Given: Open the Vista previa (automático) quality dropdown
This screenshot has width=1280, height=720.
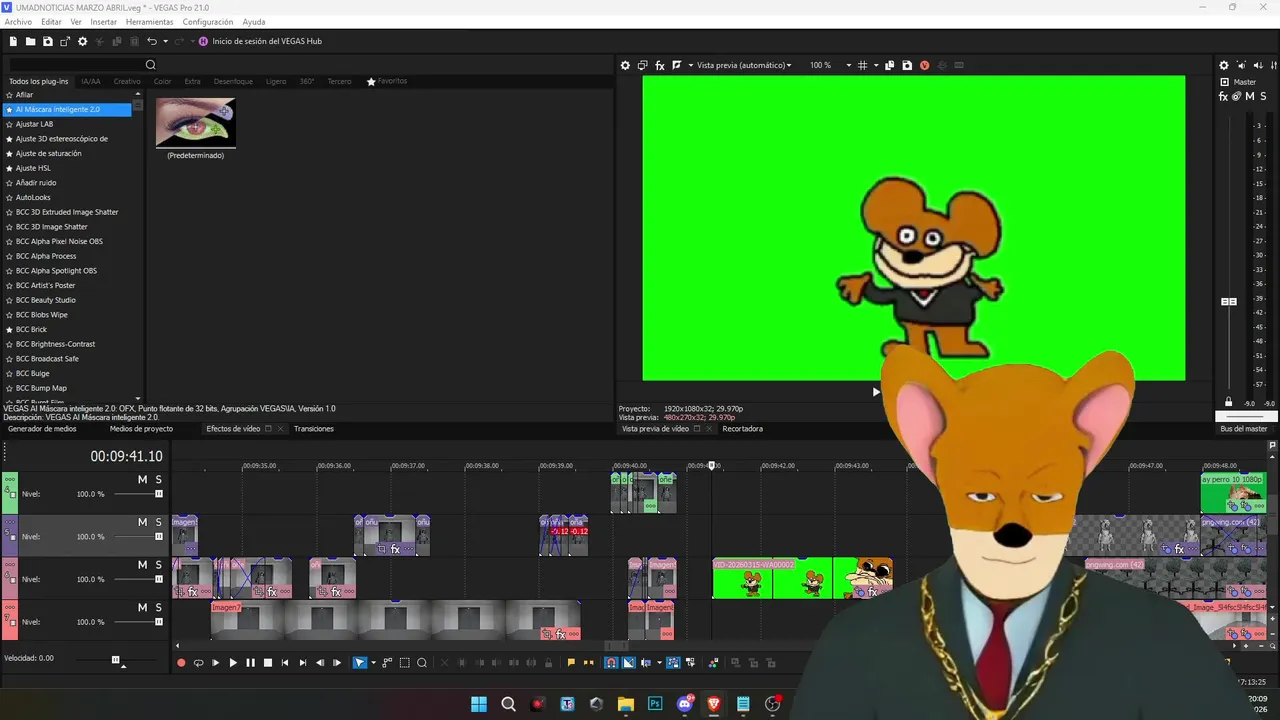Looking at the screenshot, I should click(x=743, y=65).
